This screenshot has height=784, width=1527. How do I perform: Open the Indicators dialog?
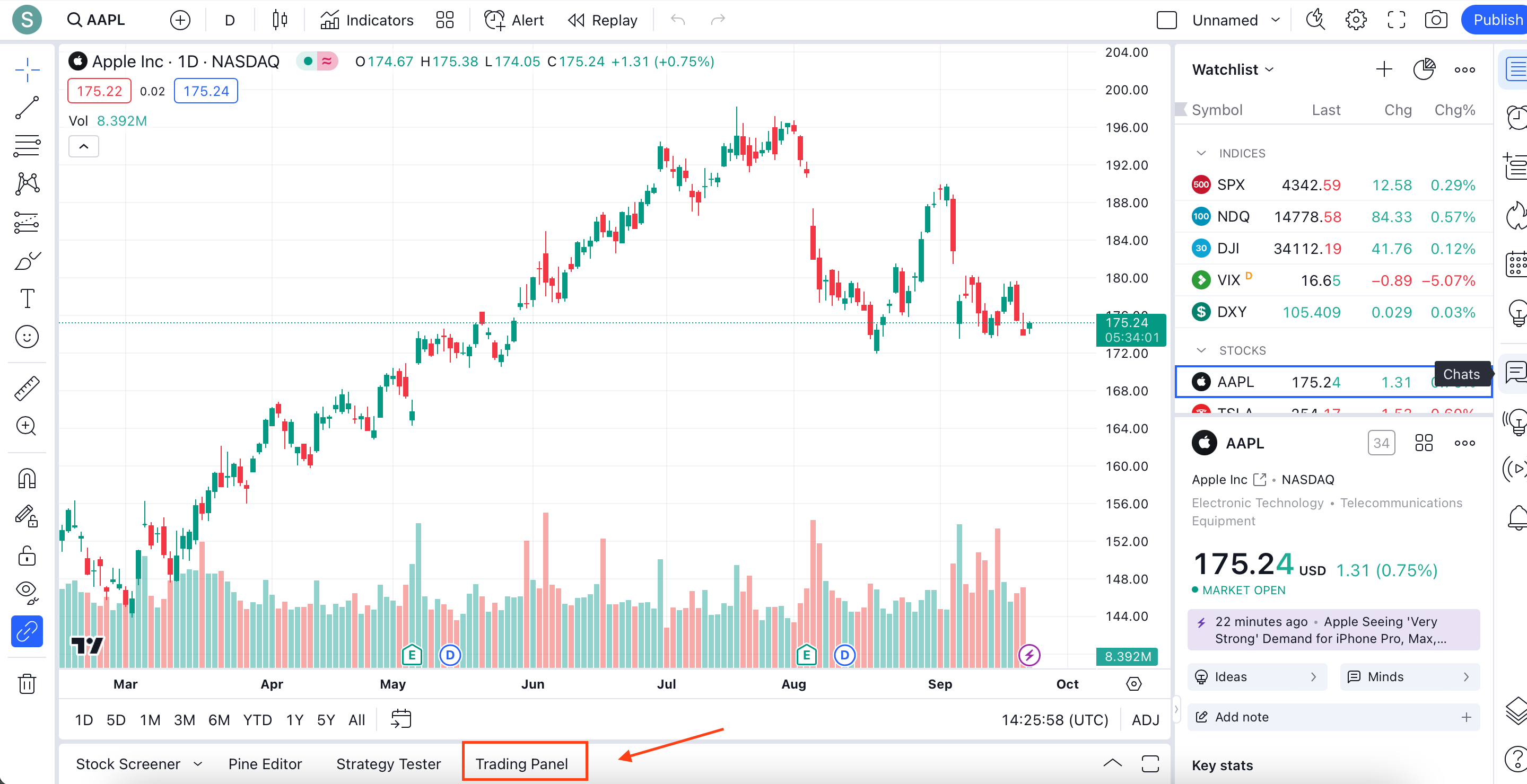tap(367, 20)
